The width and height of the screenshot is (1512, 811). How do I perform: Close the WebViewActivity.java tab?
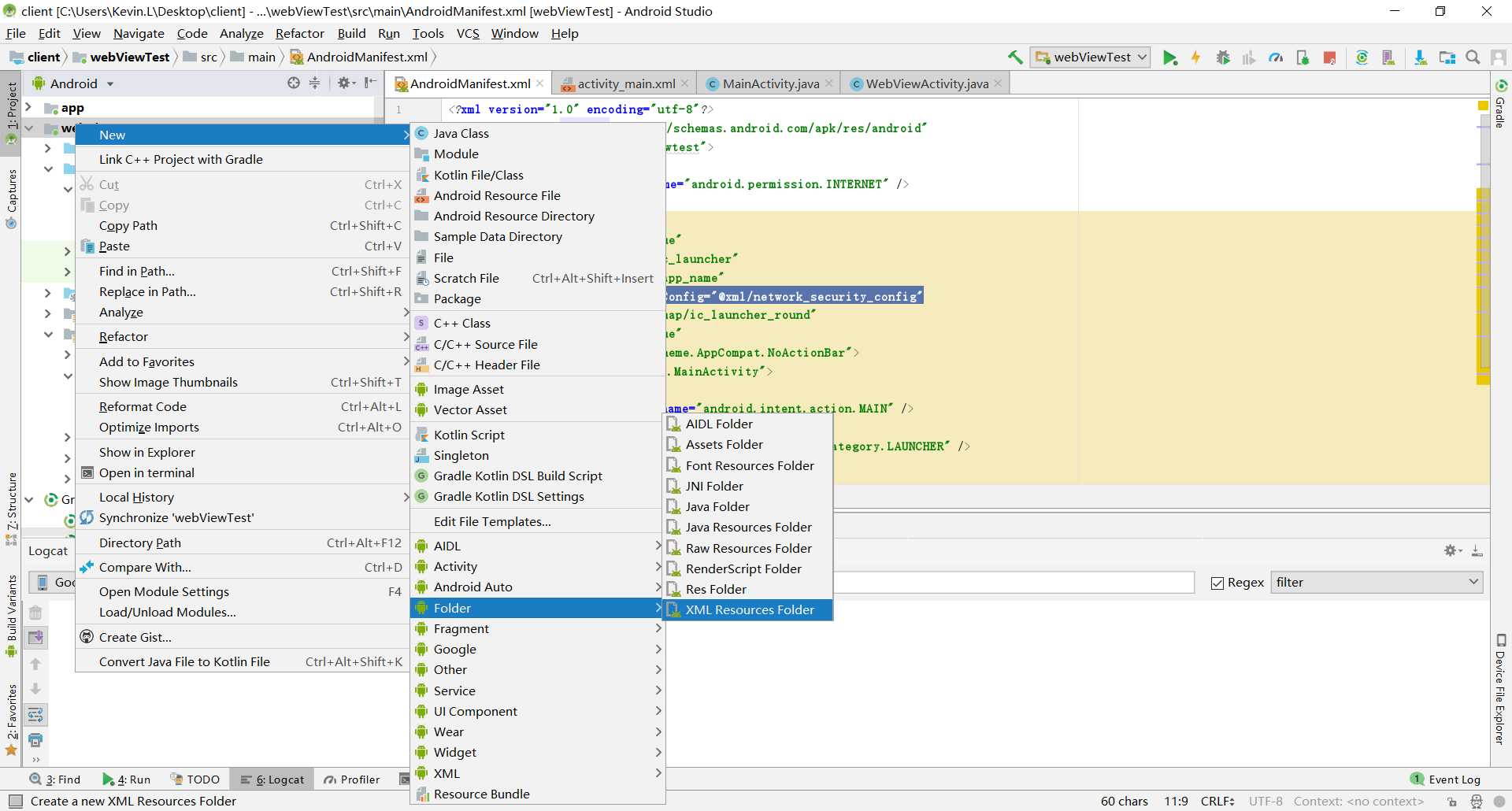point(998,83)
